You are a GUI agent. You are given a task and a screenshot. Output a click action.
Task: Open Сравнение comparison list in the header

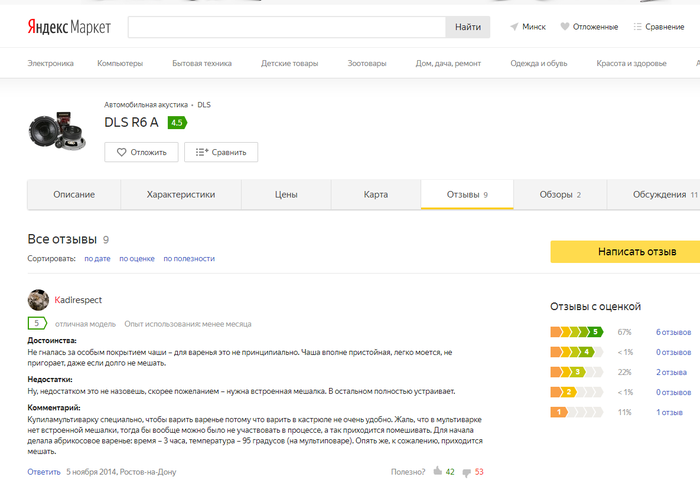pos(659,27)
